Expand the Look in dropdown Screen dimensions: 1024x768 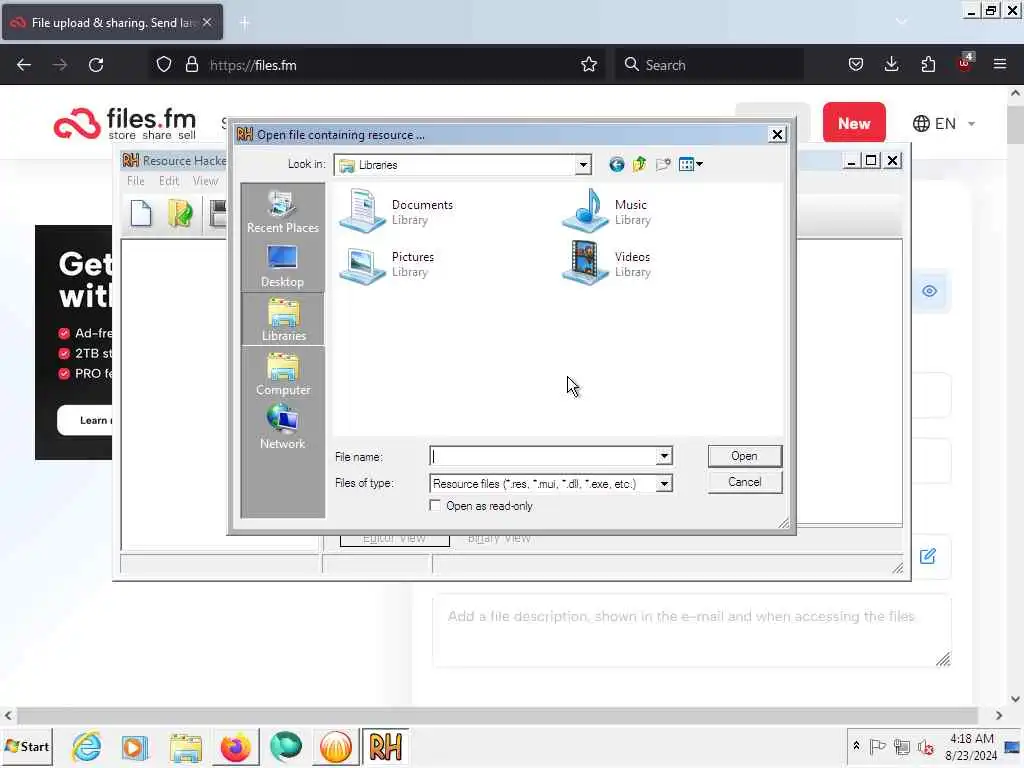tap(583, 165)
